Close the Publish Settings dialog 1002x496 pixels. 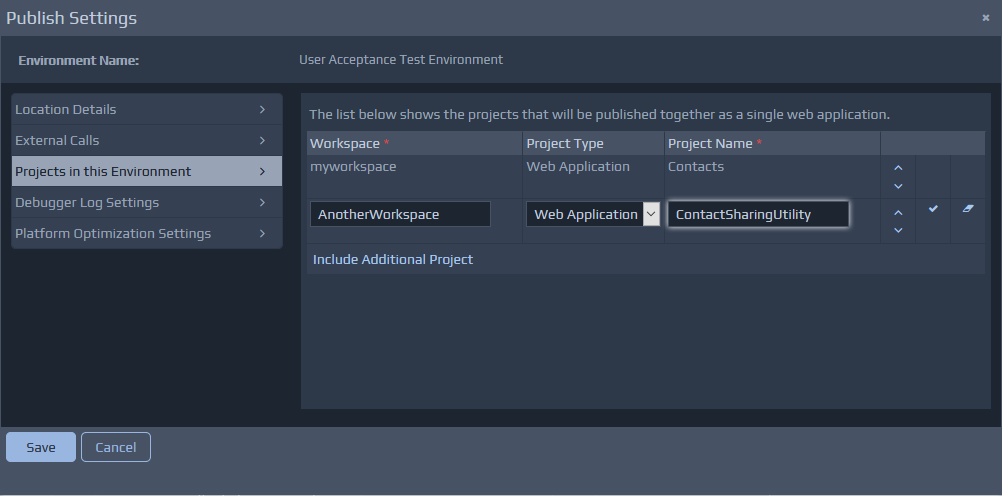tap(986, 18)
